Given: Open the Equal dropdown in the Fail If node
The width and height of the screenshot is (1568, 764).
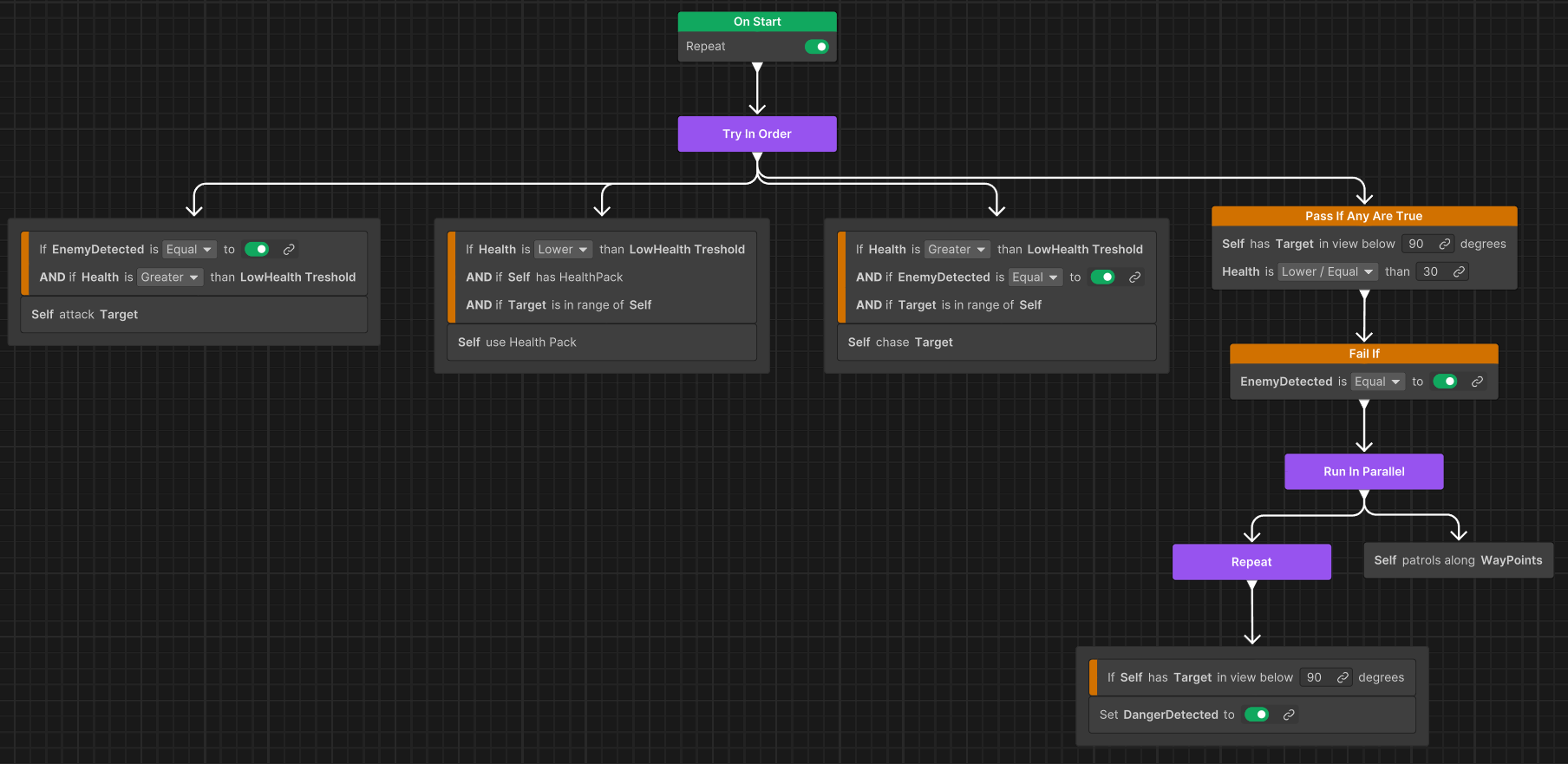Looking at the screenshot, I should click(1378, 382).
